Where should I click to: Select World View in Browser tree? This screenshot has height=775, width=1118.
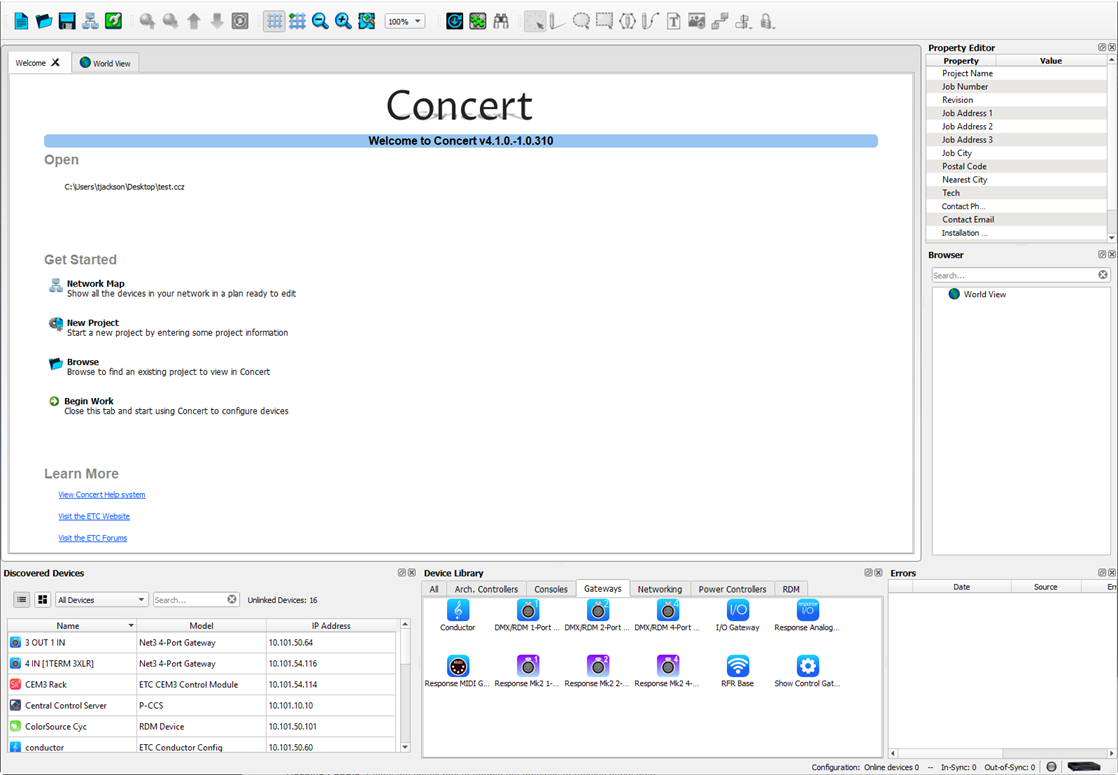985,294
